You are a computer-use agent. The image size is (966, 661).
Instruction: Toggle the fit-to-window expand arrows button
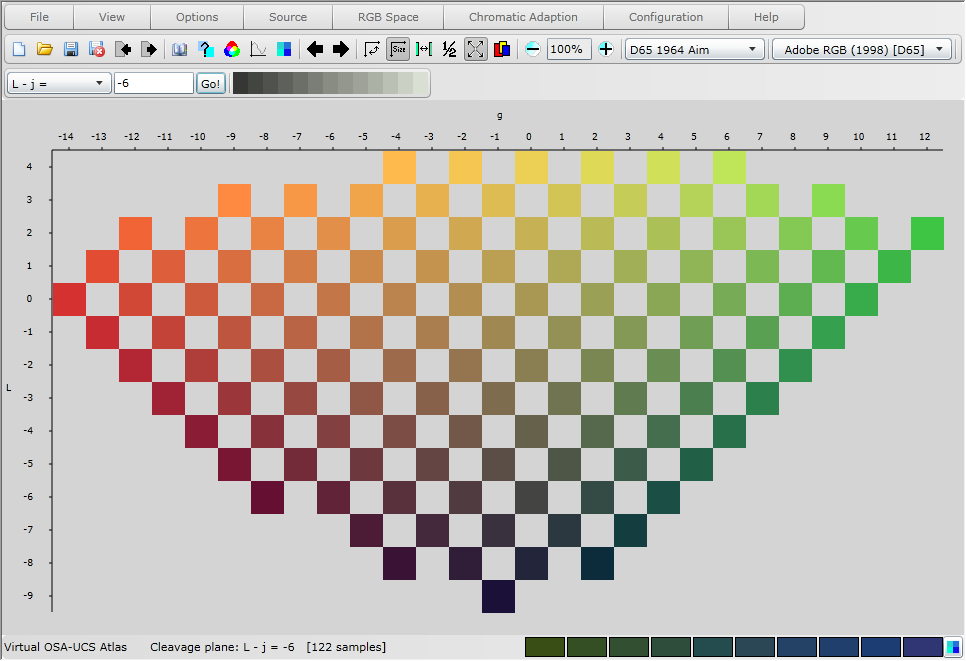476,49
